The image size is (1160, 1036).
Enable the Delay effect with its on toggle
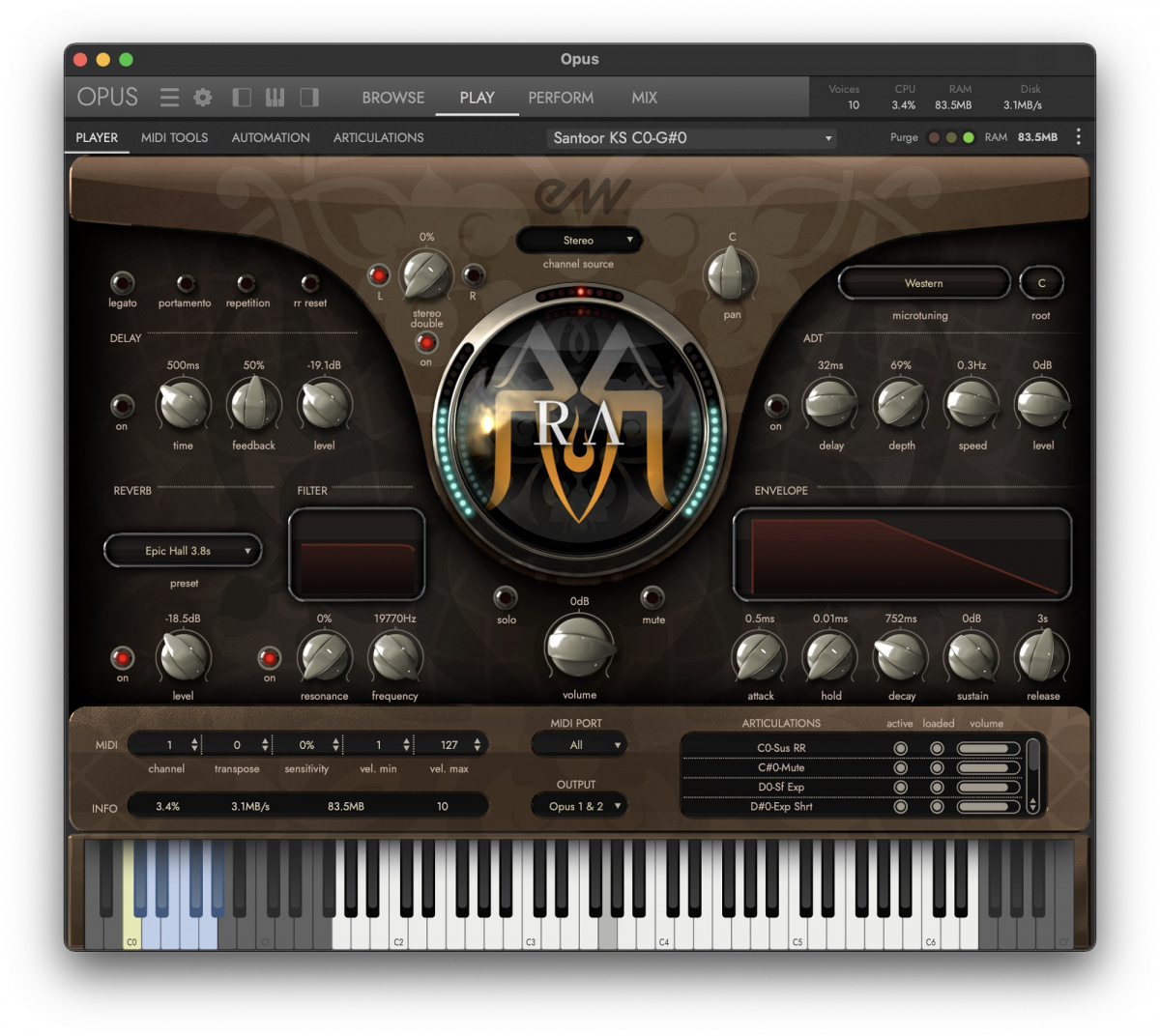(x=122, y=407)
